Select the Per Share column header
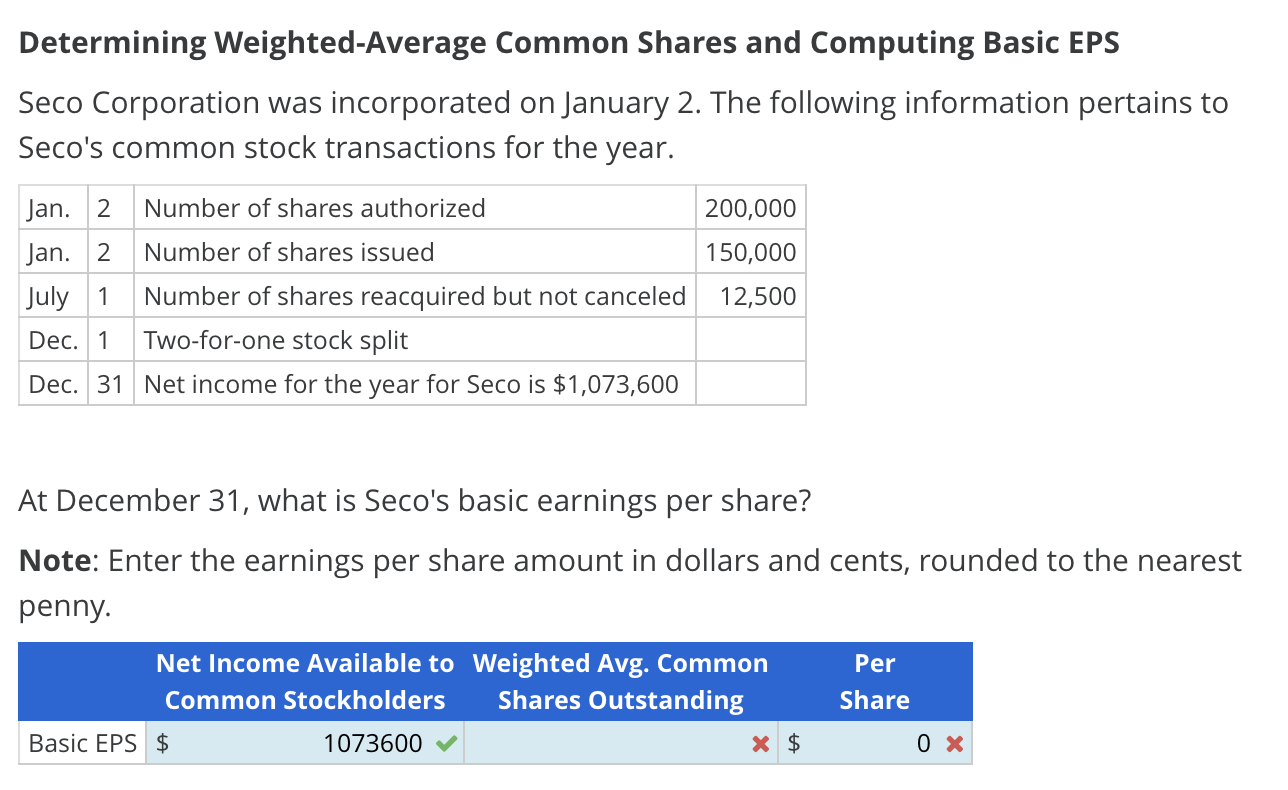The height and width of the screenshot is (790, 1288). coord(874,681)
